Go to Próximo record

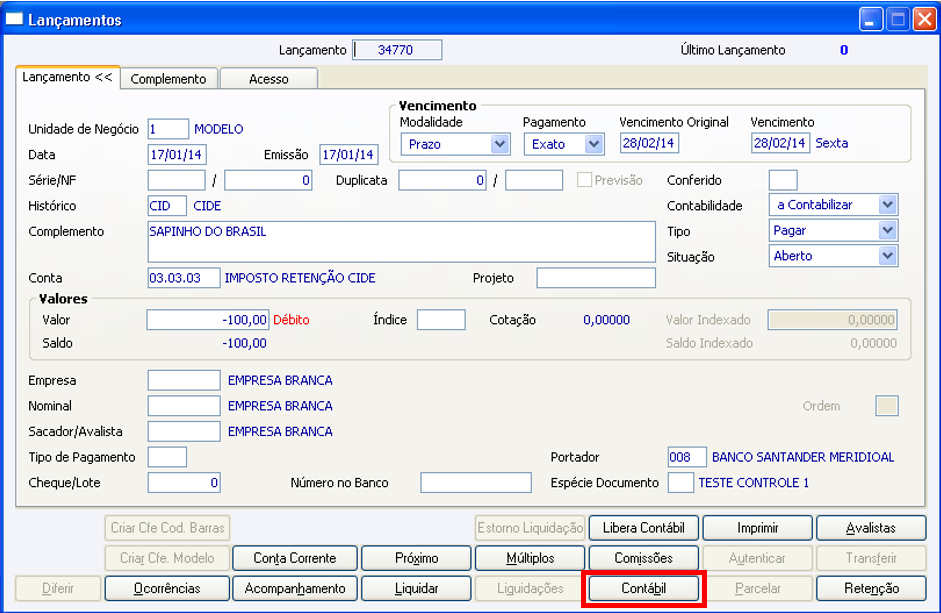(416, 558)
